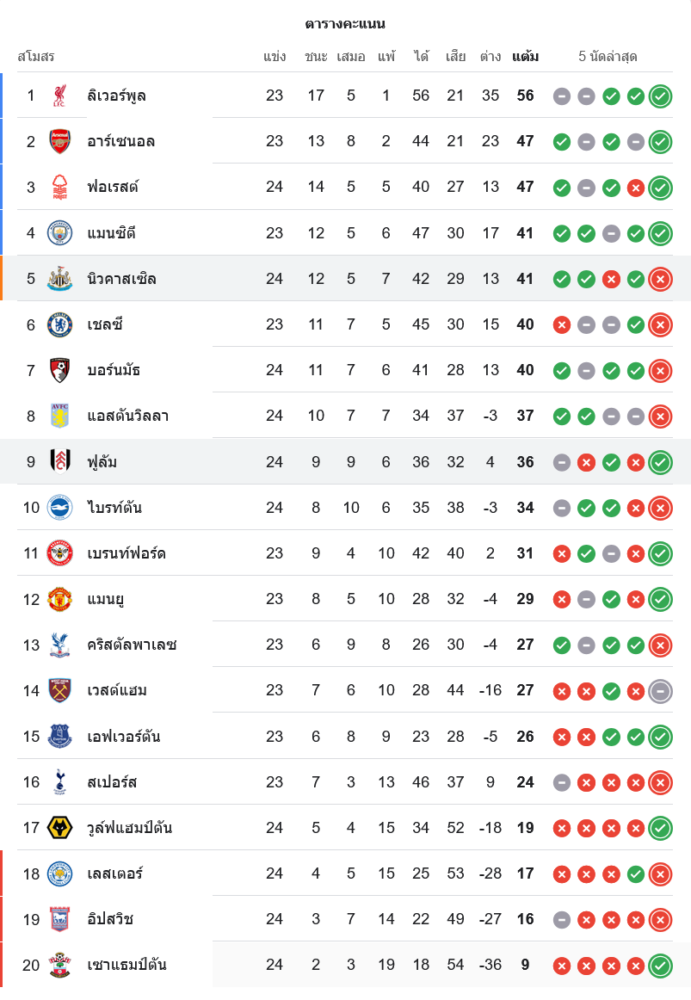Viewport: 691px width, 1000px height.
Task: Click West Ham's latest match draw indicator
Action: [660, 691]
